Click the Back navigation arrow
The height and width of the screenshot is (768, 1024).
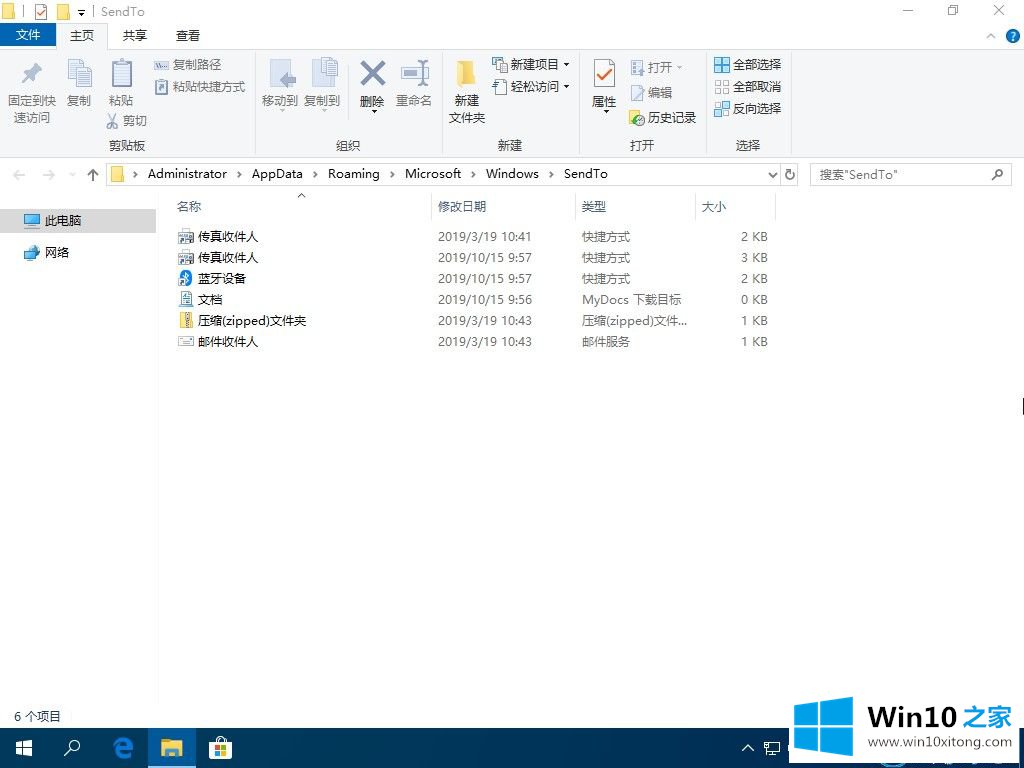click(20, 175)
